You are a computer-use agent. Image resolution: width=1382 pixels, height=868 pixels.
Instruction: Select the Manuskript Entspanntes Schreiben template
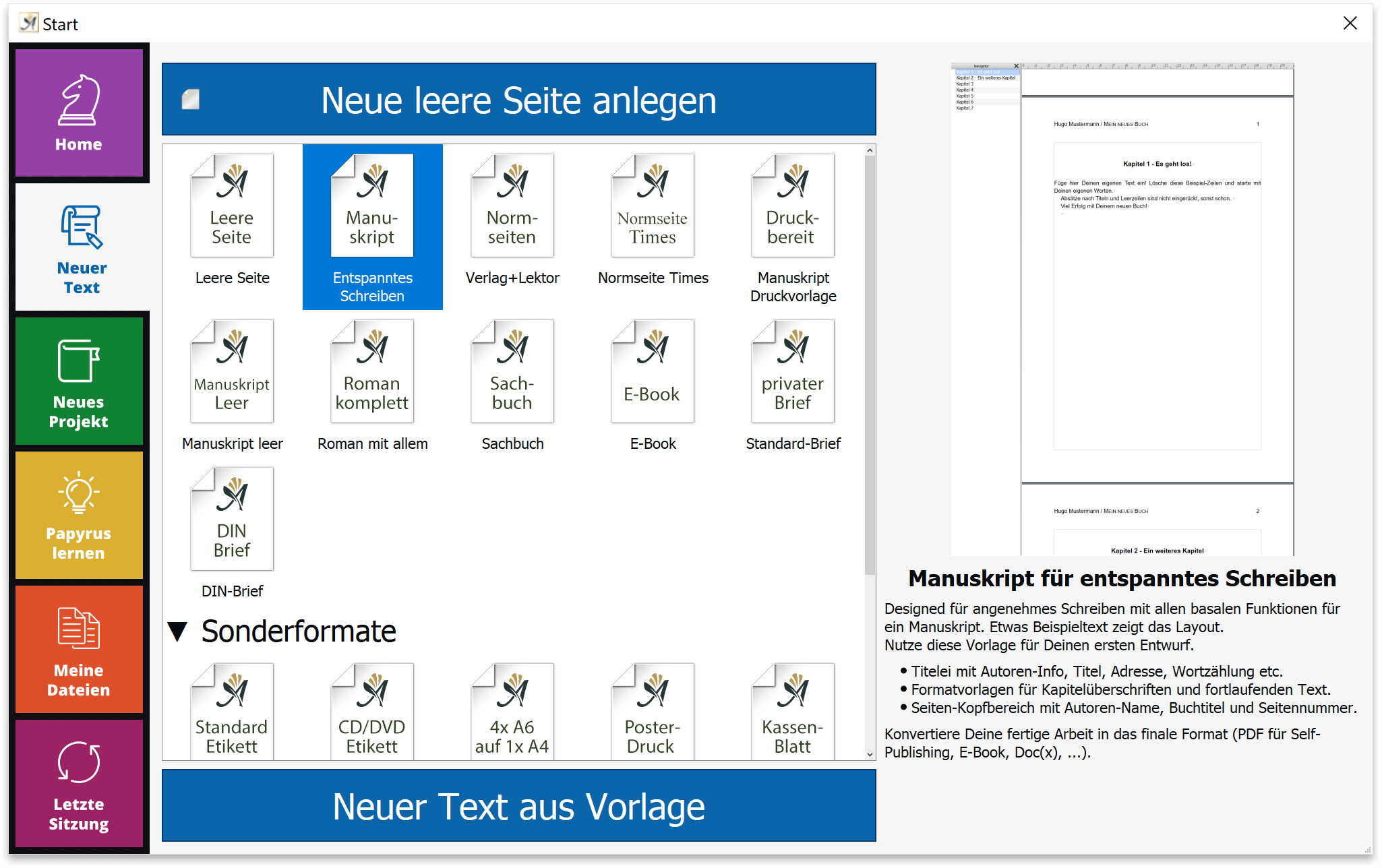tap(372, 227)
